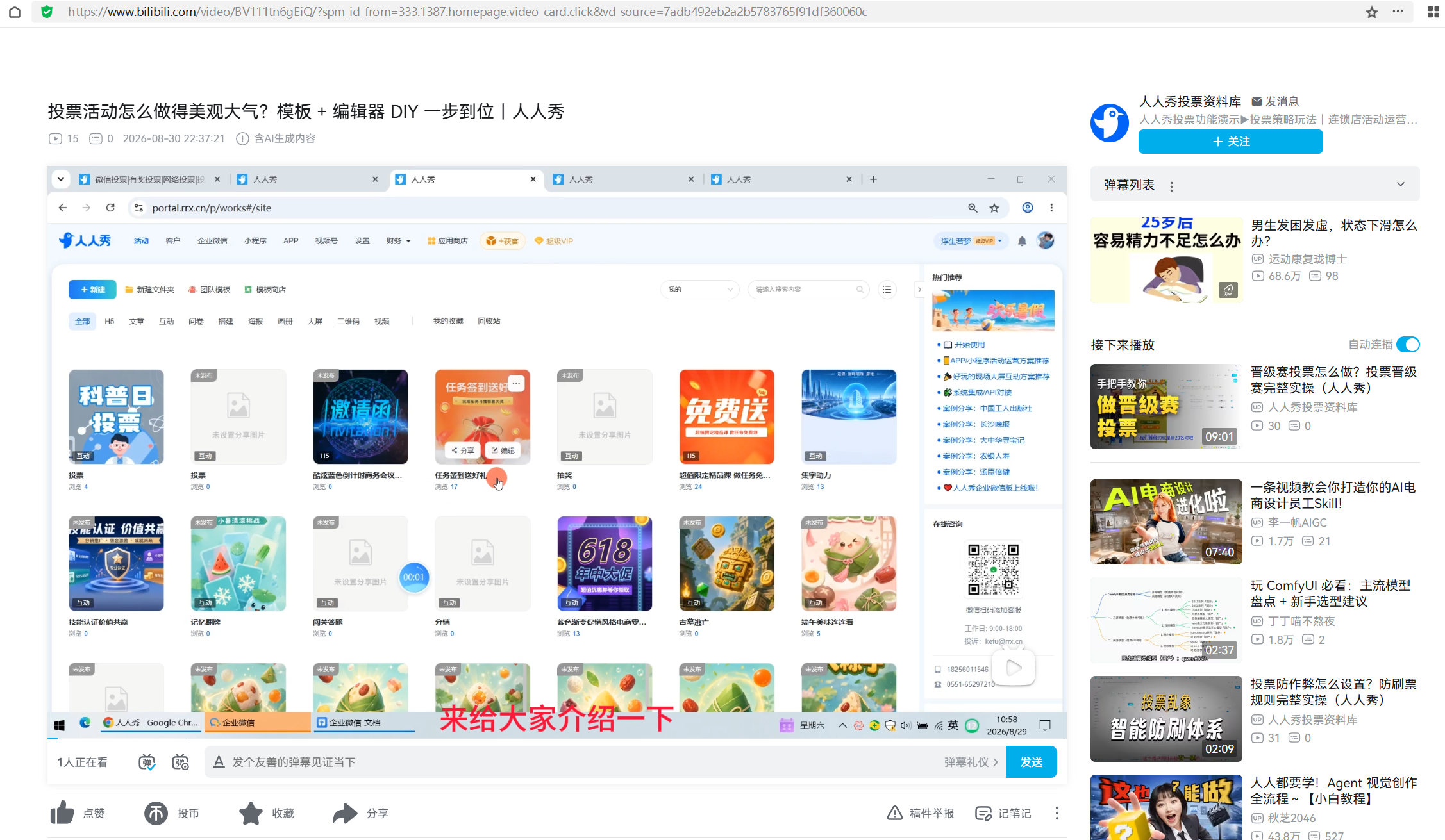The image size is (1445, 840).
Task: Click the address bar URL
Action: (467, 12)
